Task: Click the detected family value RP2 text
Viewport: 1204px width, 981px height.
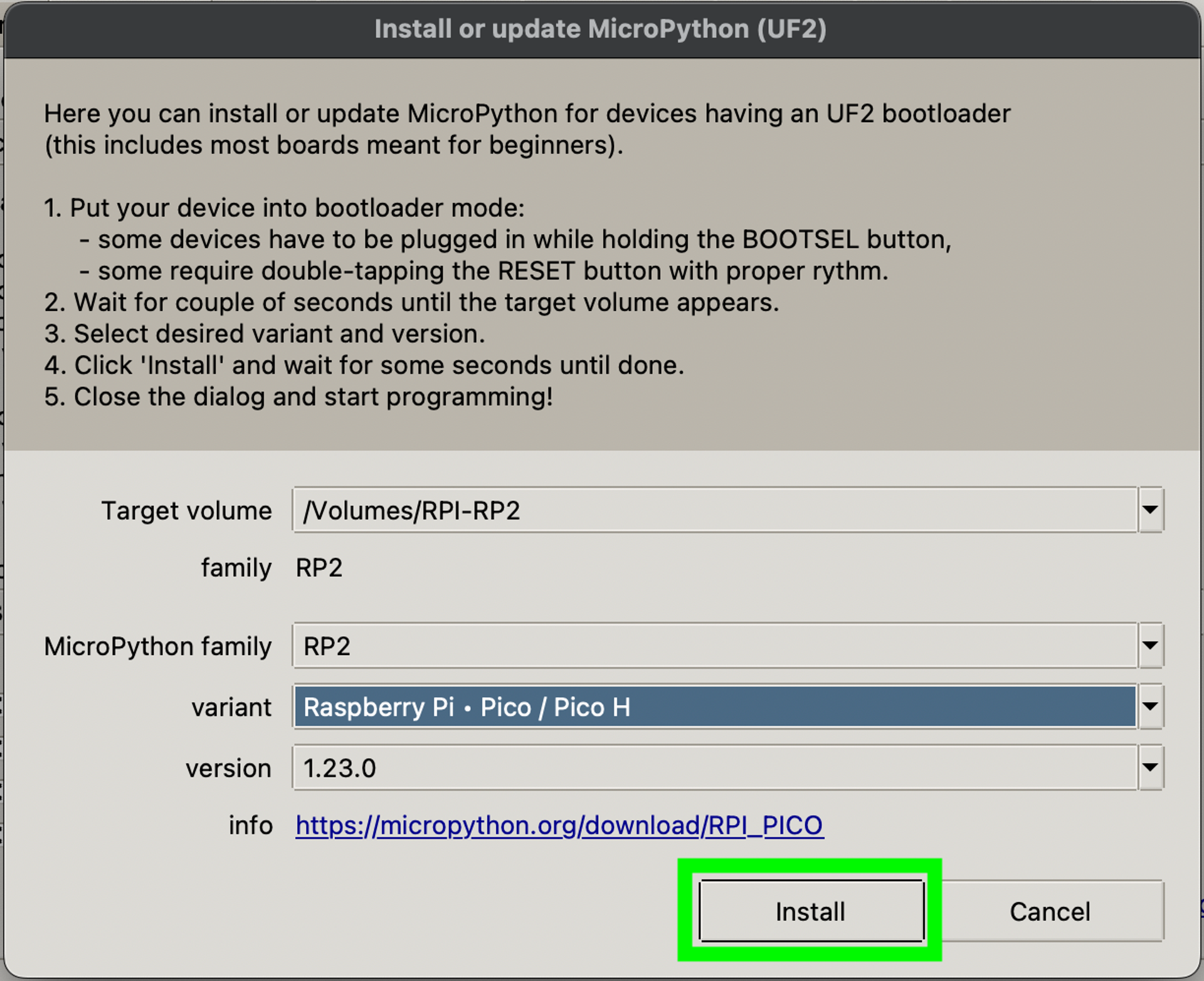Action: (x=319, y=567)
